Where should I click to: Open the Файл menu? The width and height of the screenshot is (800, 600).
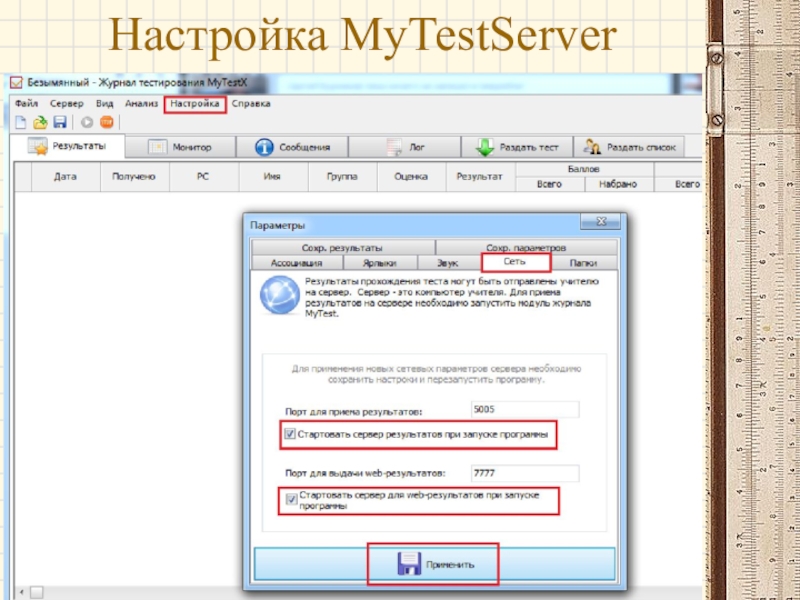tap(27, 104)
